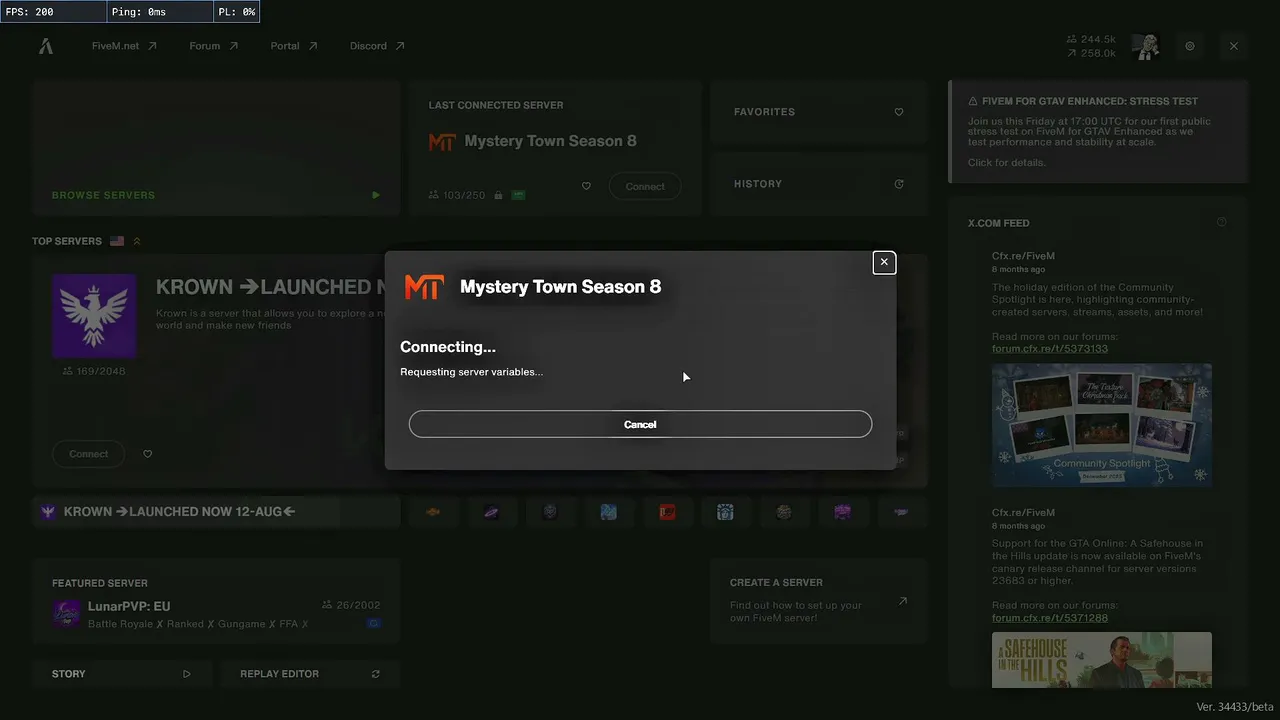Open the Discord link
The height and width of the screenshot is (720, 1280).
(x=377, y=46)
